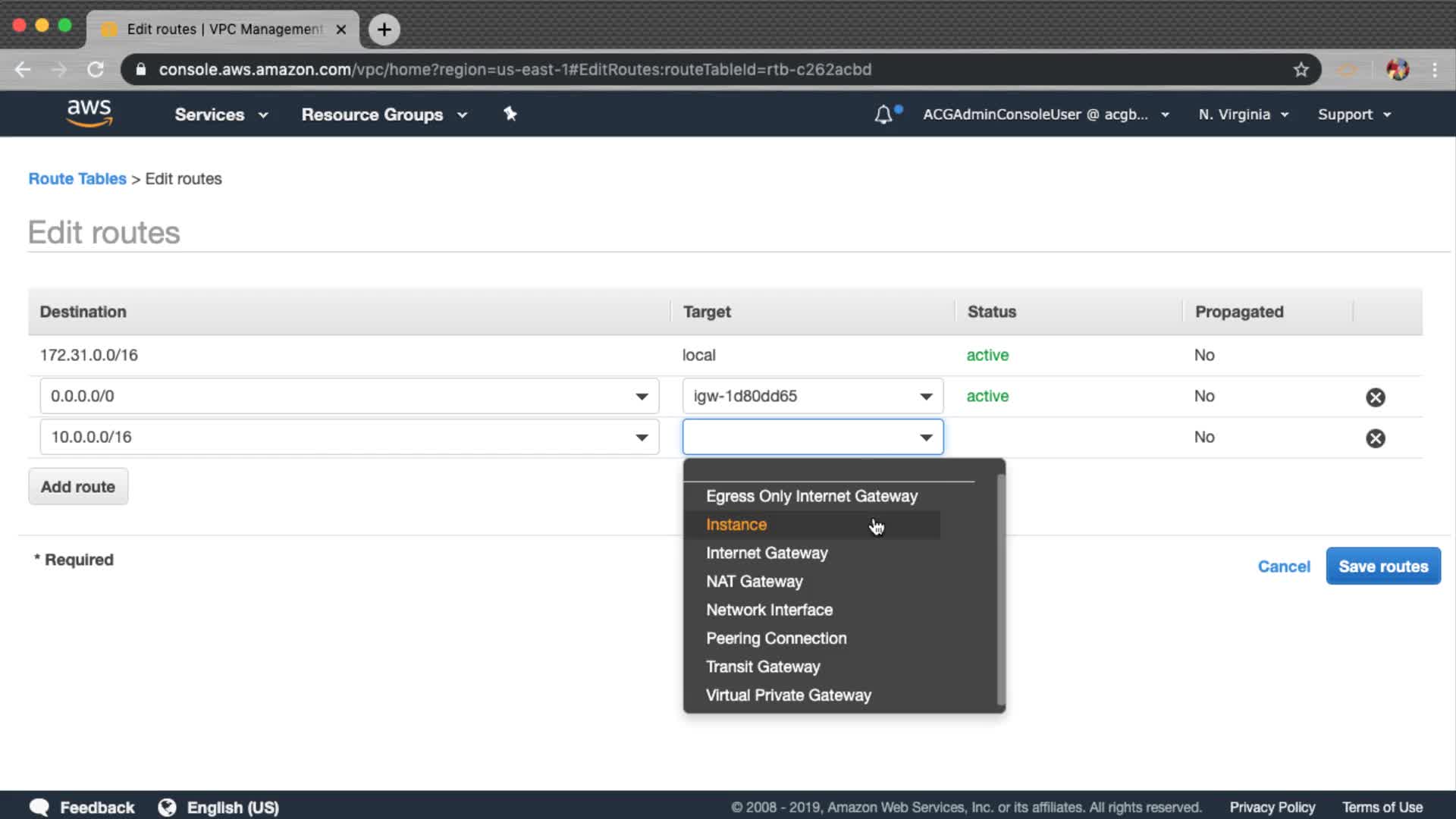Open the notifications bell icon

[883, 115]
